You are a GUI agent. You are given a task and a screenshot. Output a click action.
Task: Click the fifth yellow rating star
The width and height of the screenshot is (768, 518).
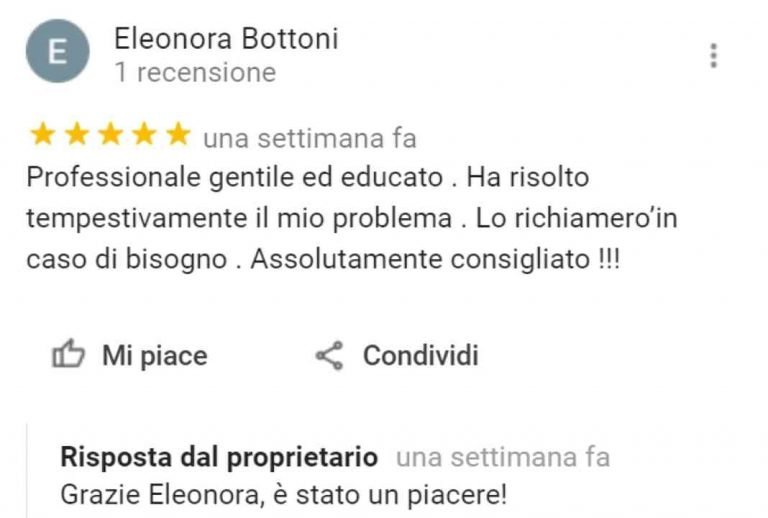coord(178,134)
